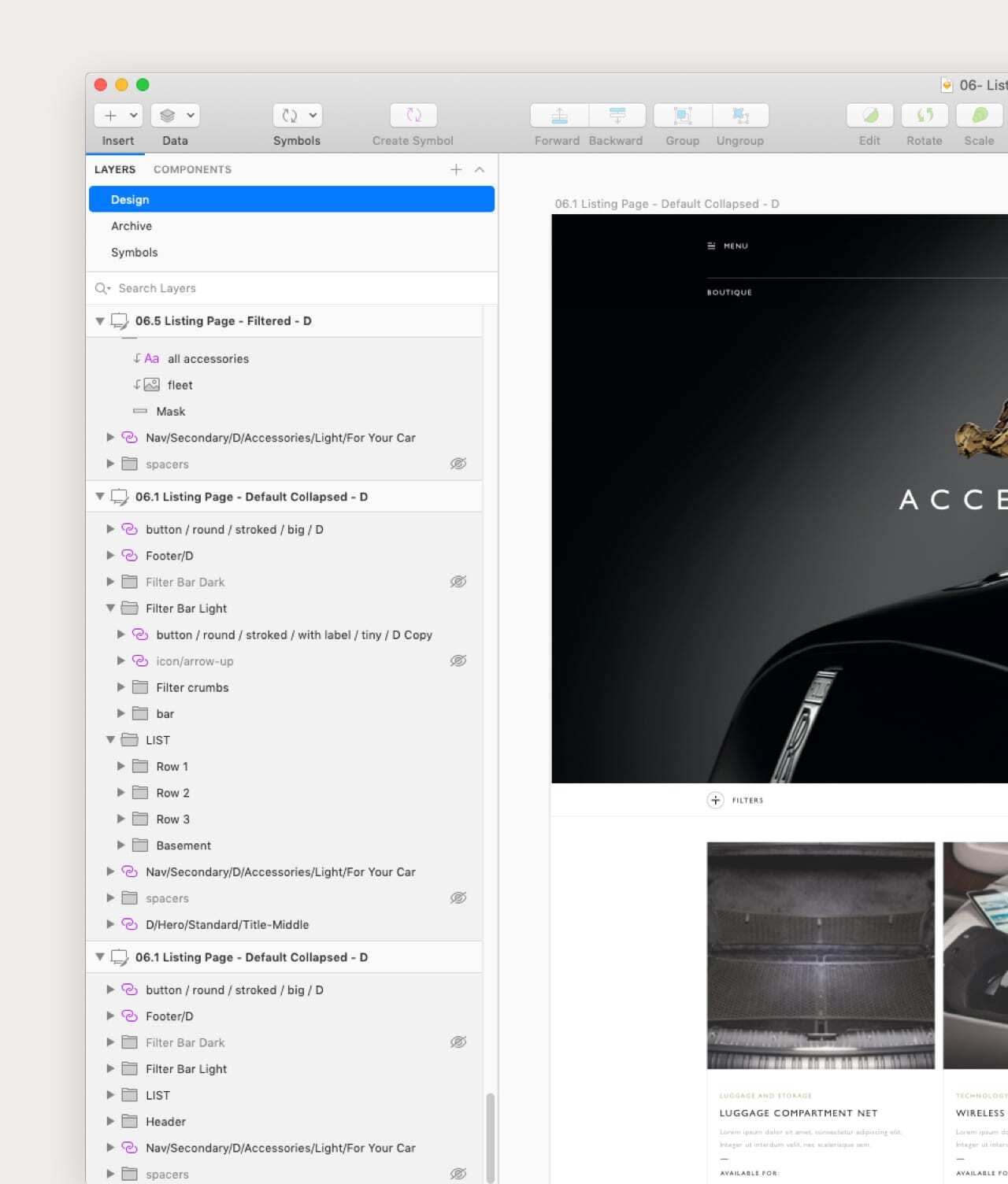Click the Create Symbol toolbar icon

coord(413,116)
